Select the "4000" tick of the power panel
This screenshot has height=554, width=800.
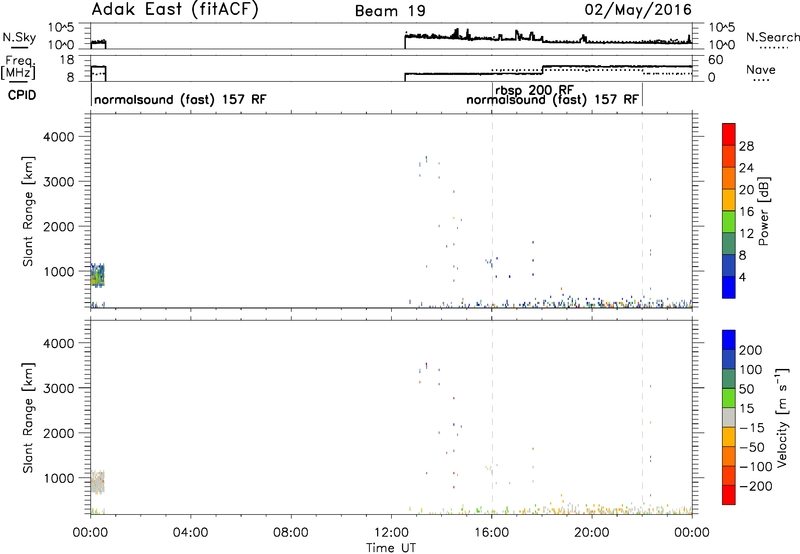point(59,137)
